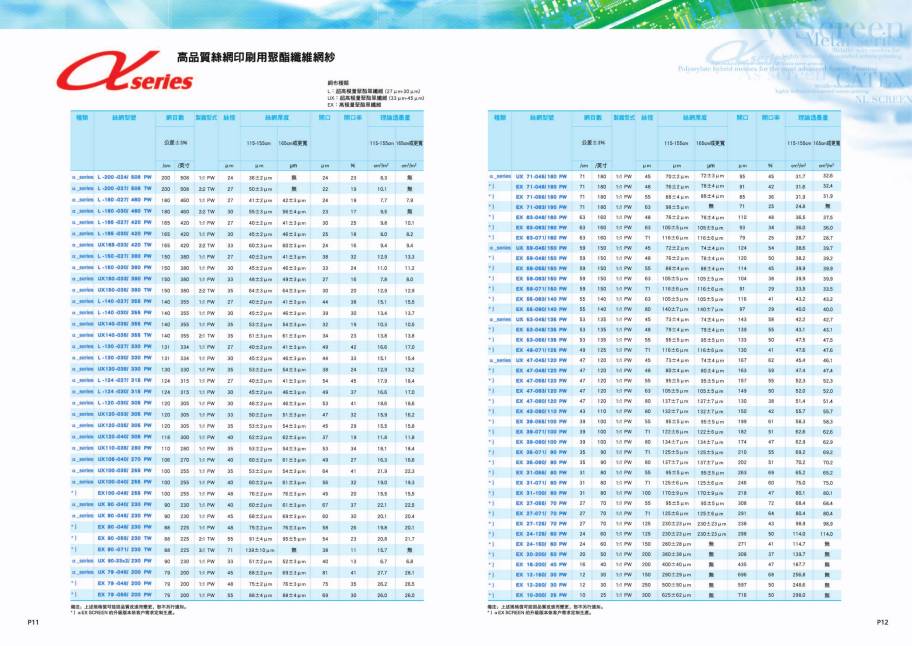Click the 'L：超高模量聚酯單纖維' legend line

click(373, 91)
